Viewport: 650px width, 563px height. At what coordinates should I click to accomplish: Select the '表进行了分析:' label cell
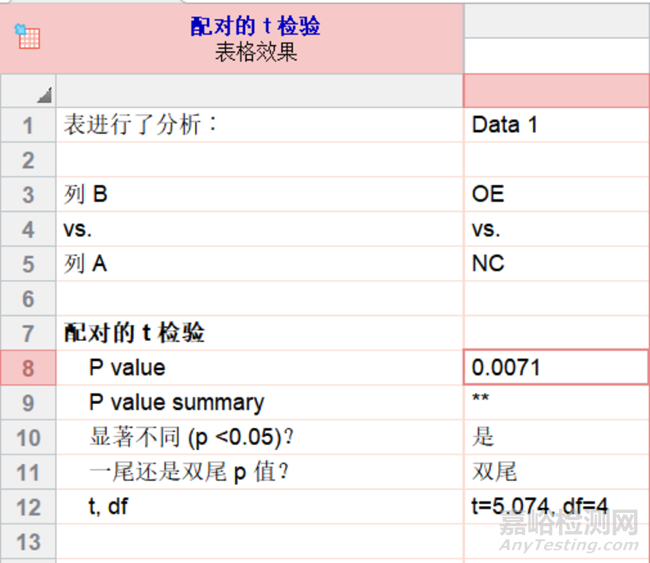[x=141, y=125]
